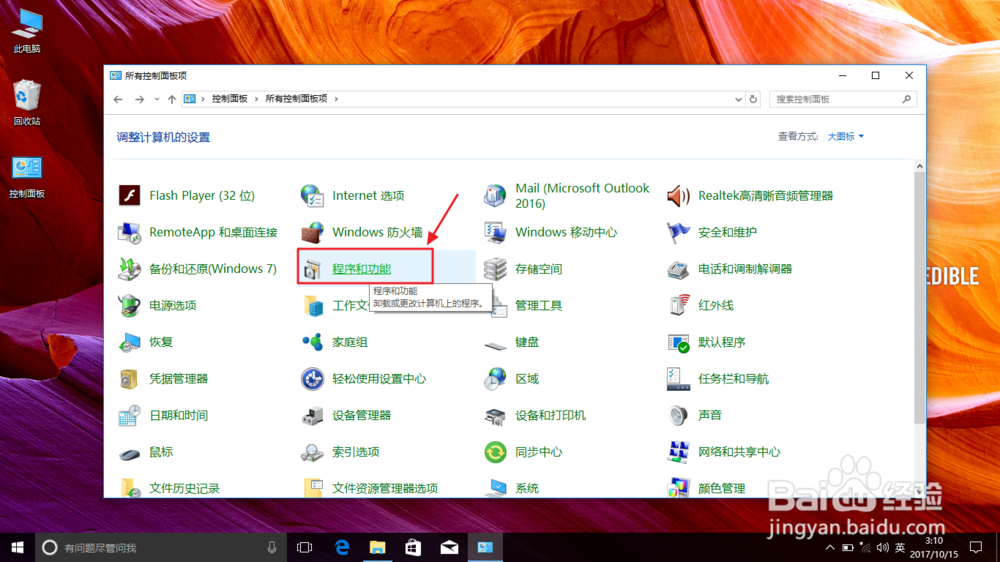Open the 索引选项 icon
Screen dimensions: 1000x562
[312, 452]
